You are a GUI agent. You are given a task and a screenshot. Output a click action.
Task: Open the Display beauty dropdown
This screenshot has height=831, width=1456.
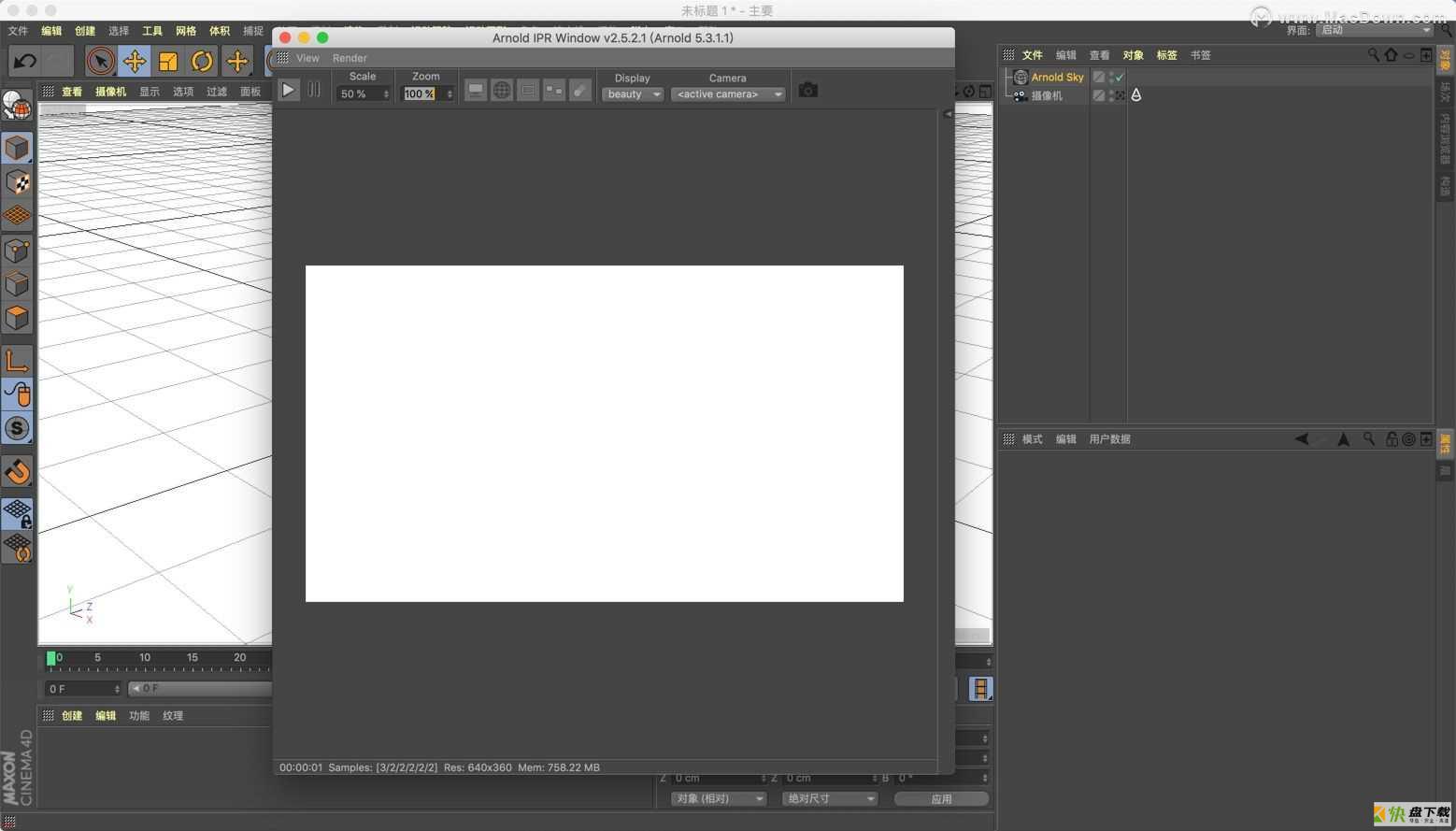click(633, 94)
